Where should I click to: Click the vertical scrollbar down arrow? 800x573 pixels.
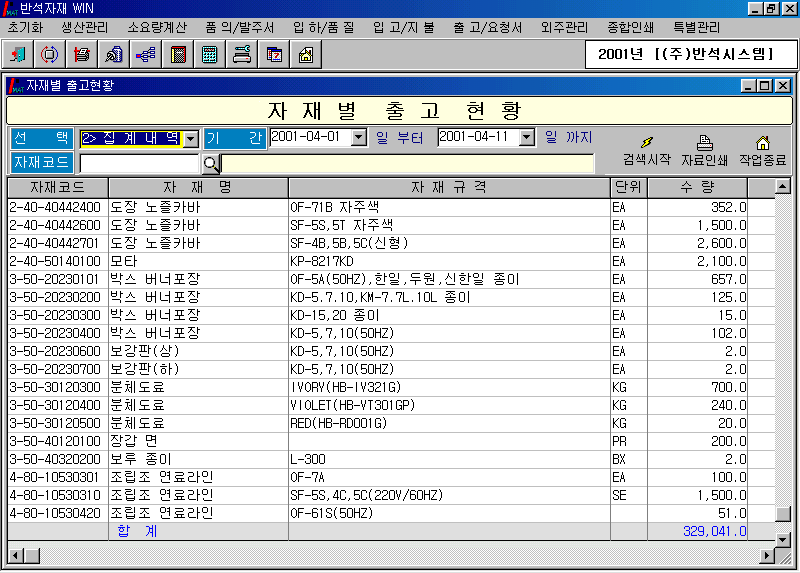pos(783,514)
